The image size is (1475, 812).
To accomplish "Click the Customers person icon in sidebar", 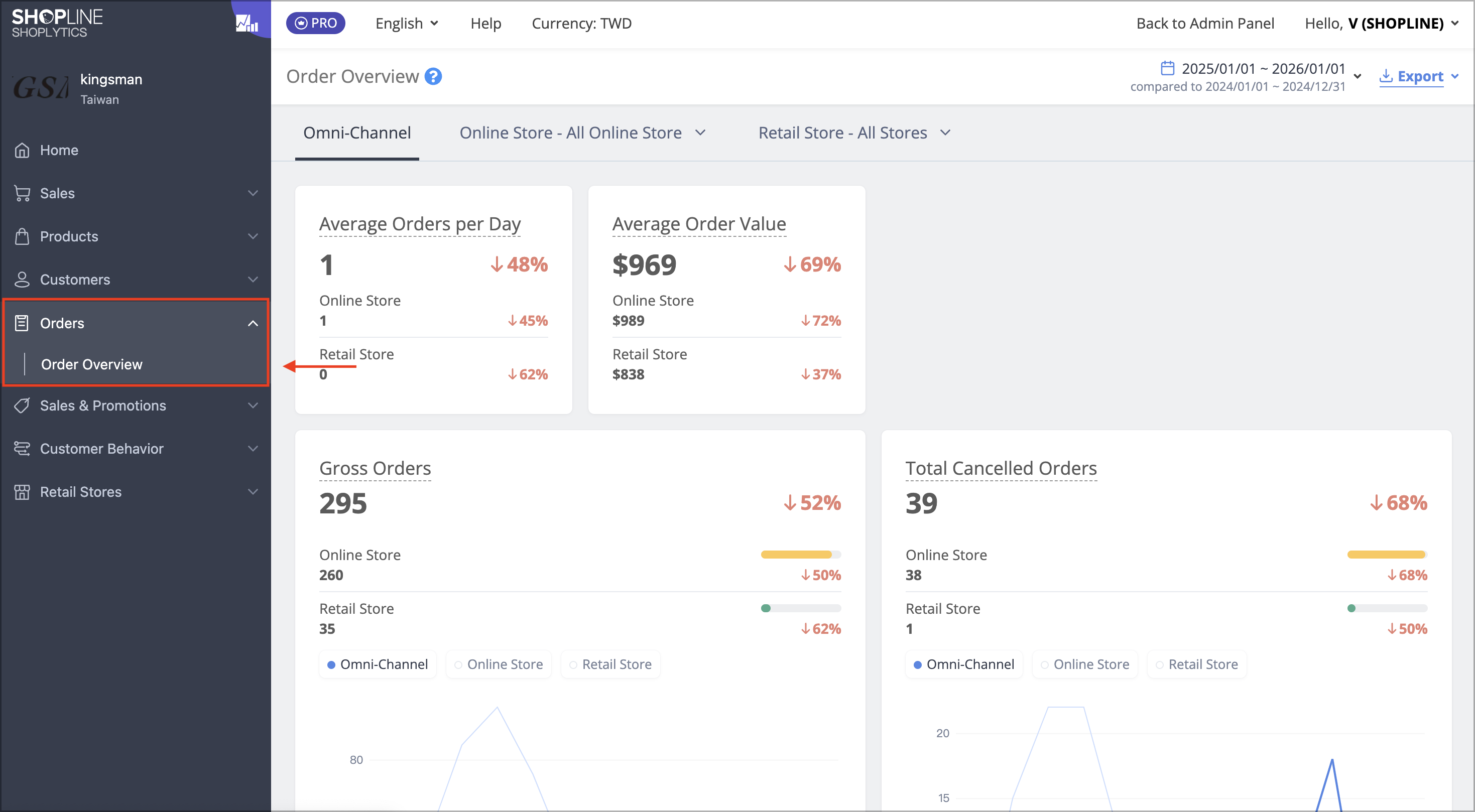I will click(x=22, y=280).
